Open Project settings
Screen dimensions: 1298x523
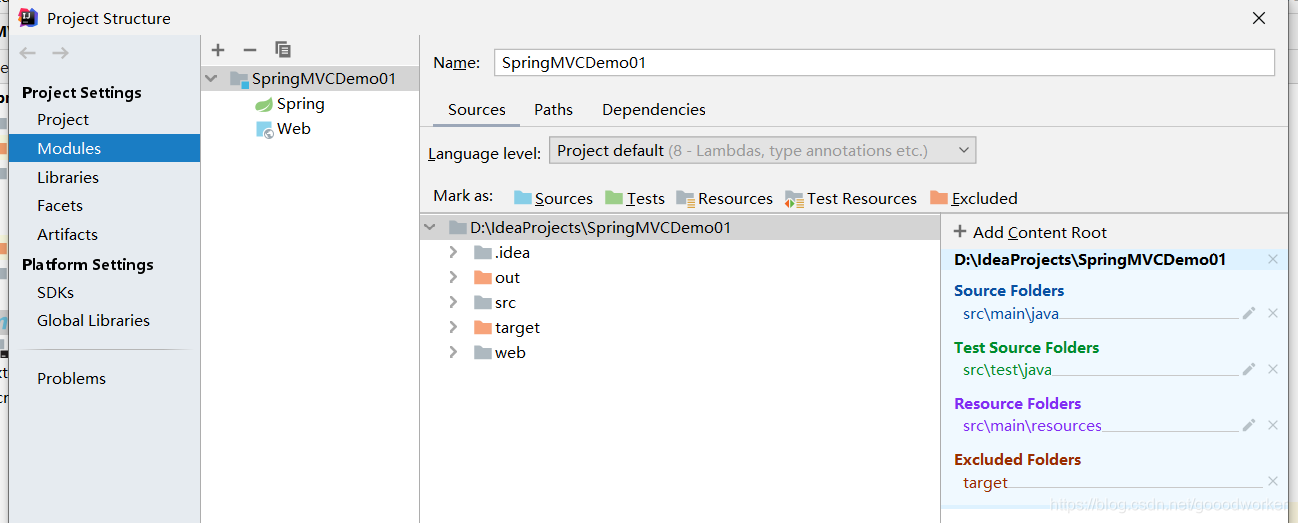[63, 119]
